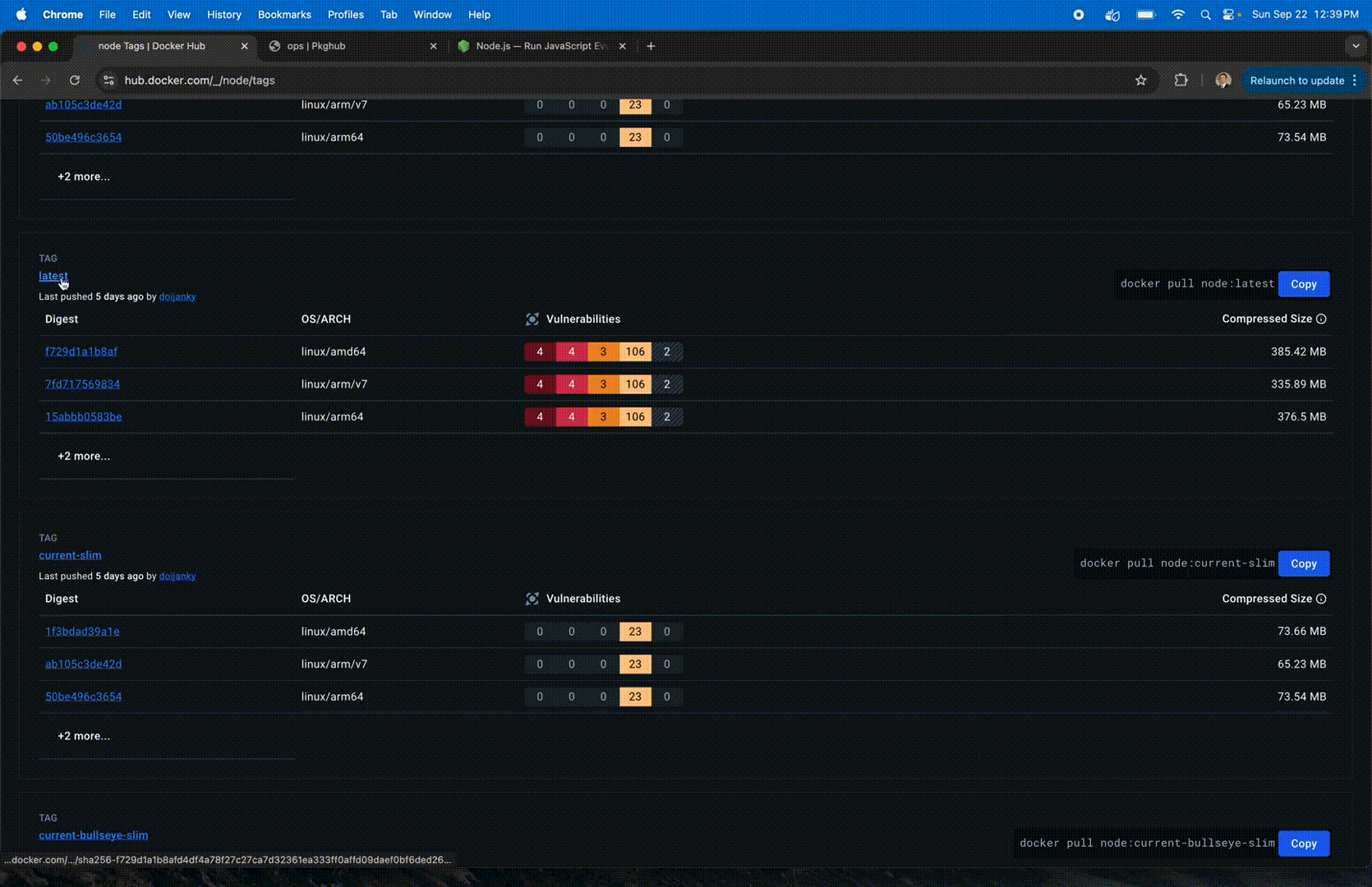Click Relaunch to update button
The width and height of the screenshot is (1372, 887).
[x=1303, y=80]
